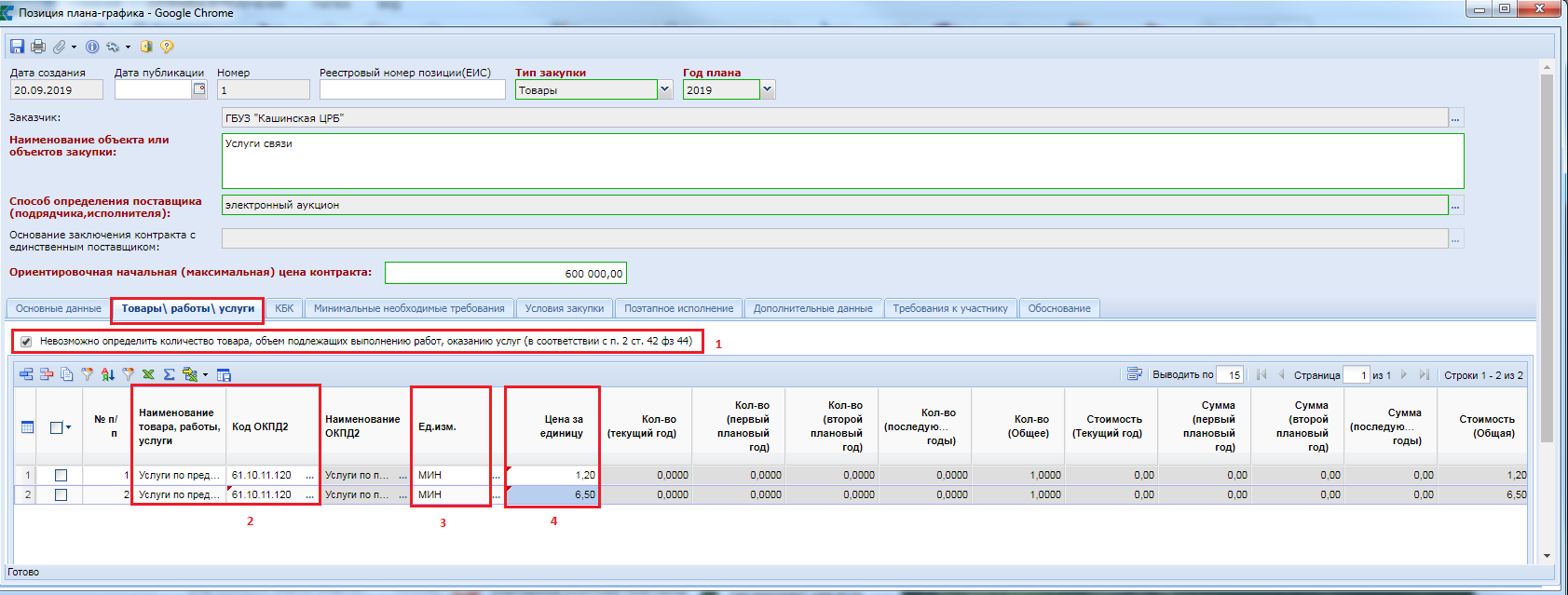
Task: Open the paperclip attachment dropdown arrow
Action: (x=74, y=47)
